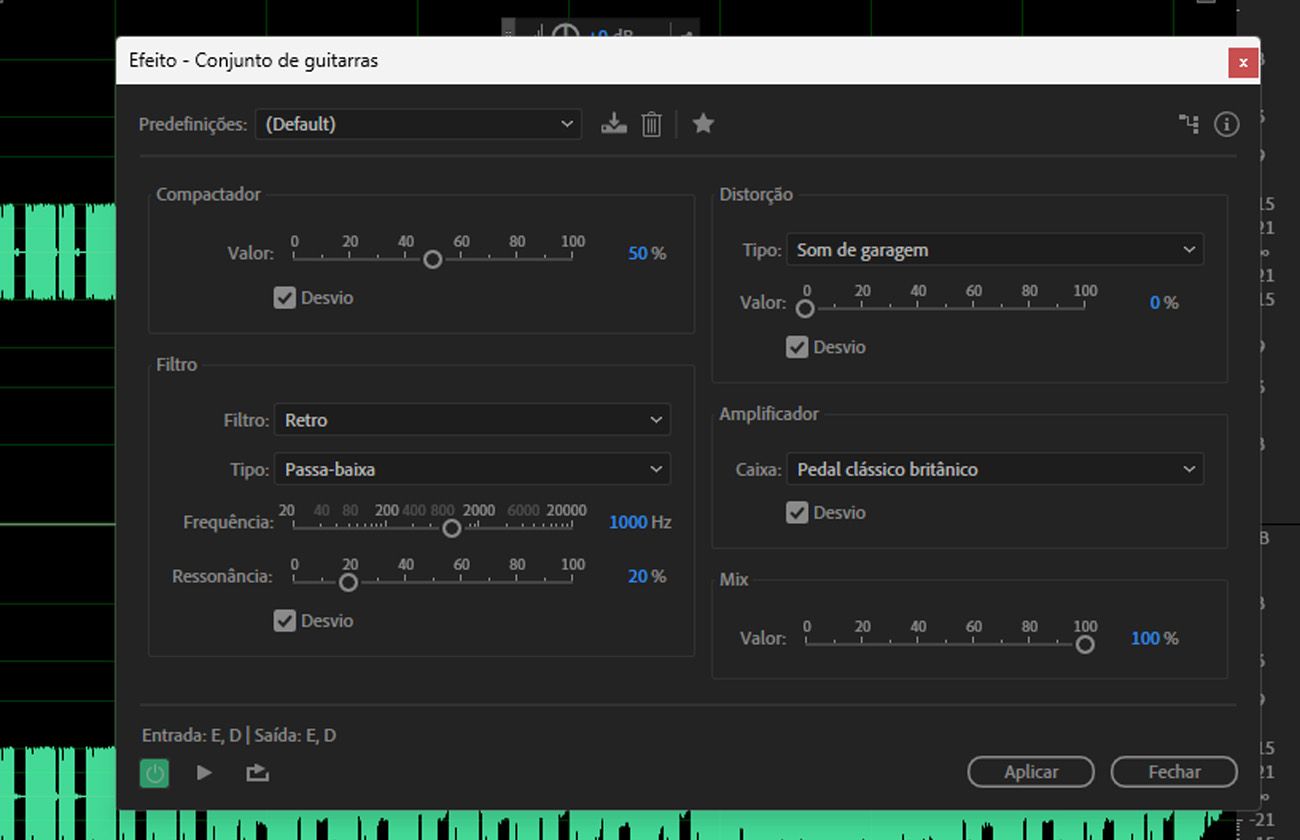Click the Frequência value 1000 Hz
Image resolution: width=1300 pixels, height=840 pixels.
pos(640,522)
